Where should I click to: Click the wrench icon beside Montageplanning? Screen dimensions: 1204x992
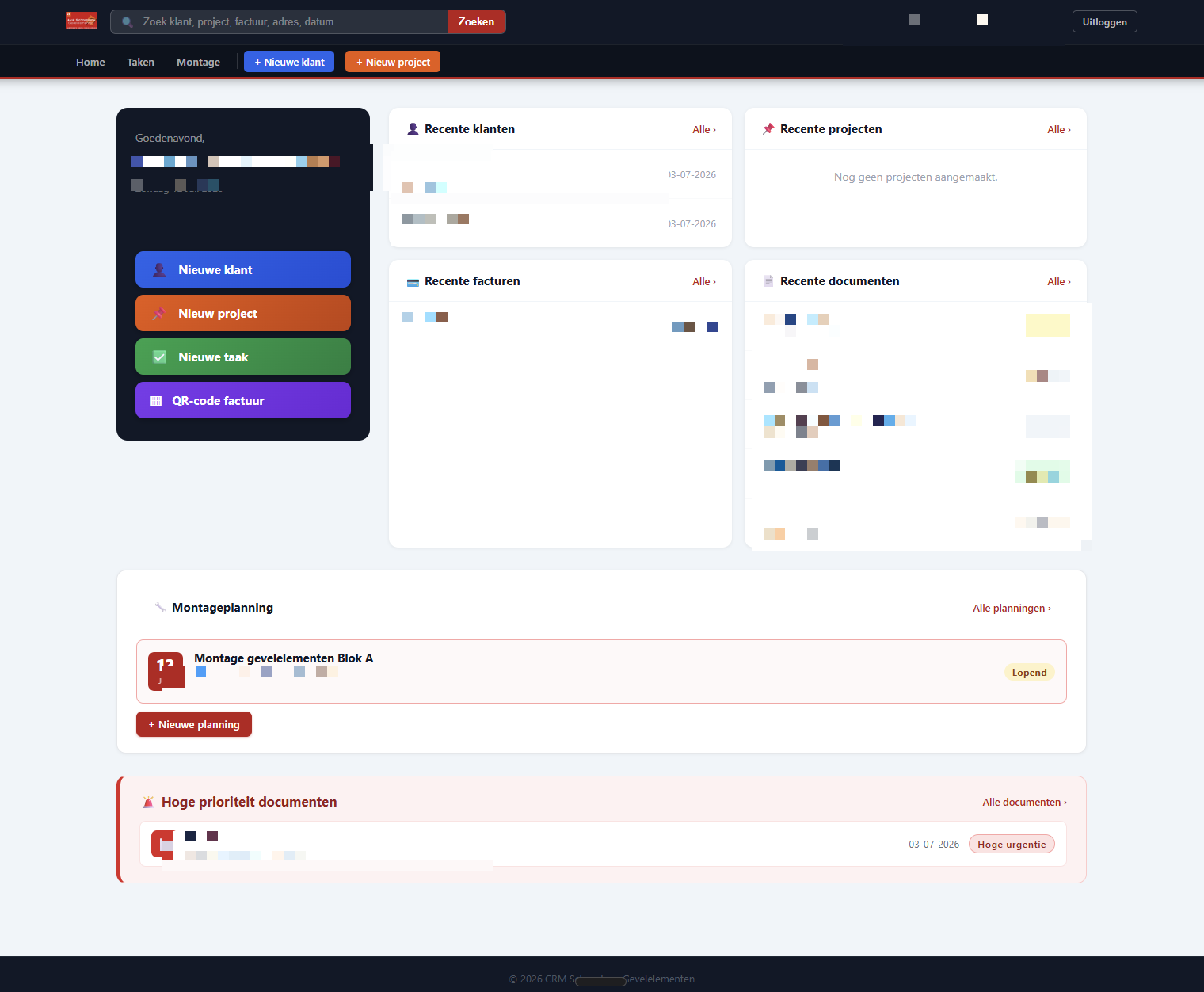pos(160,608)
